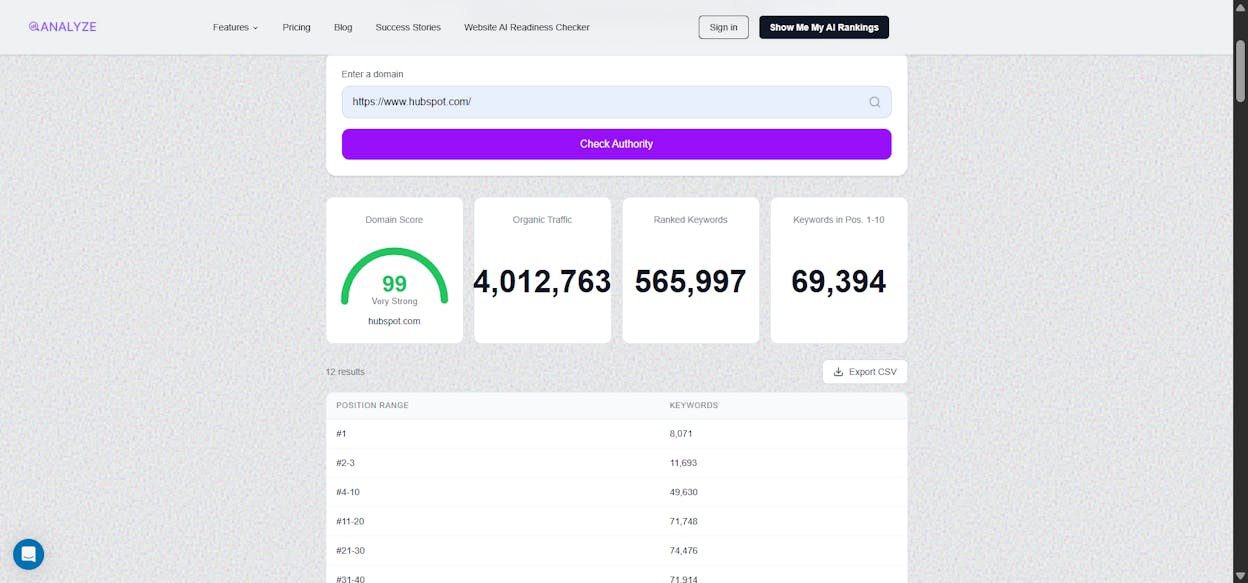1248x583 pixels.
Task: Expand the Features dropdown menu
Action: [x=235, y=27]
